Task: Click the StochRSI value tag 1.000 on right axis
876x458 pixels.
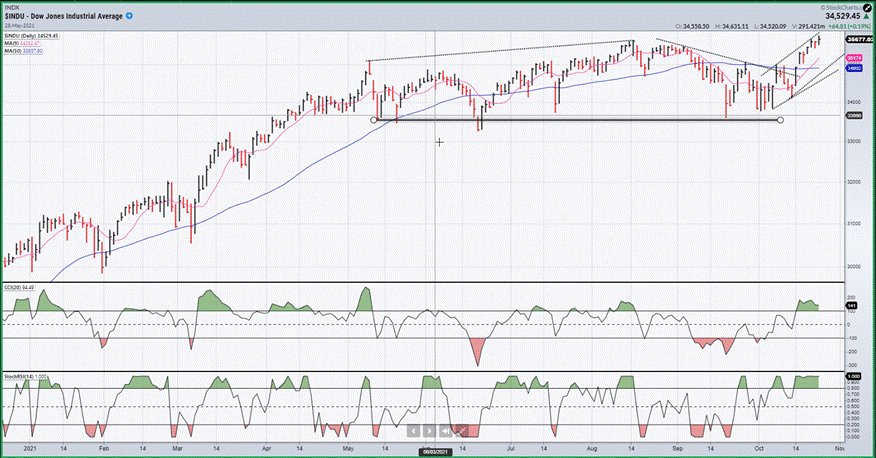Action: click(854, 376)
